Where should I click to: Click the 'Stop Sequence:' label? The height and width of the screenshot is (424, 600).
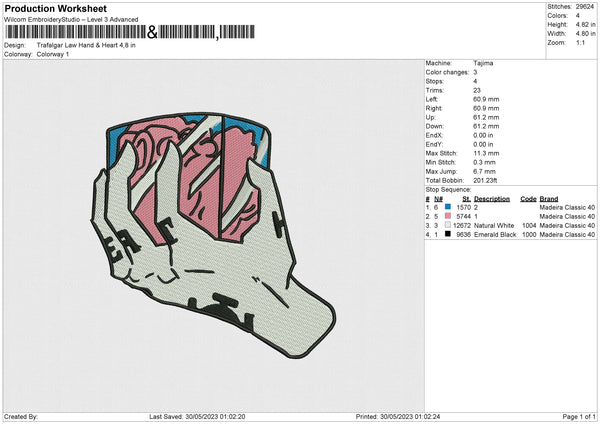448,189
